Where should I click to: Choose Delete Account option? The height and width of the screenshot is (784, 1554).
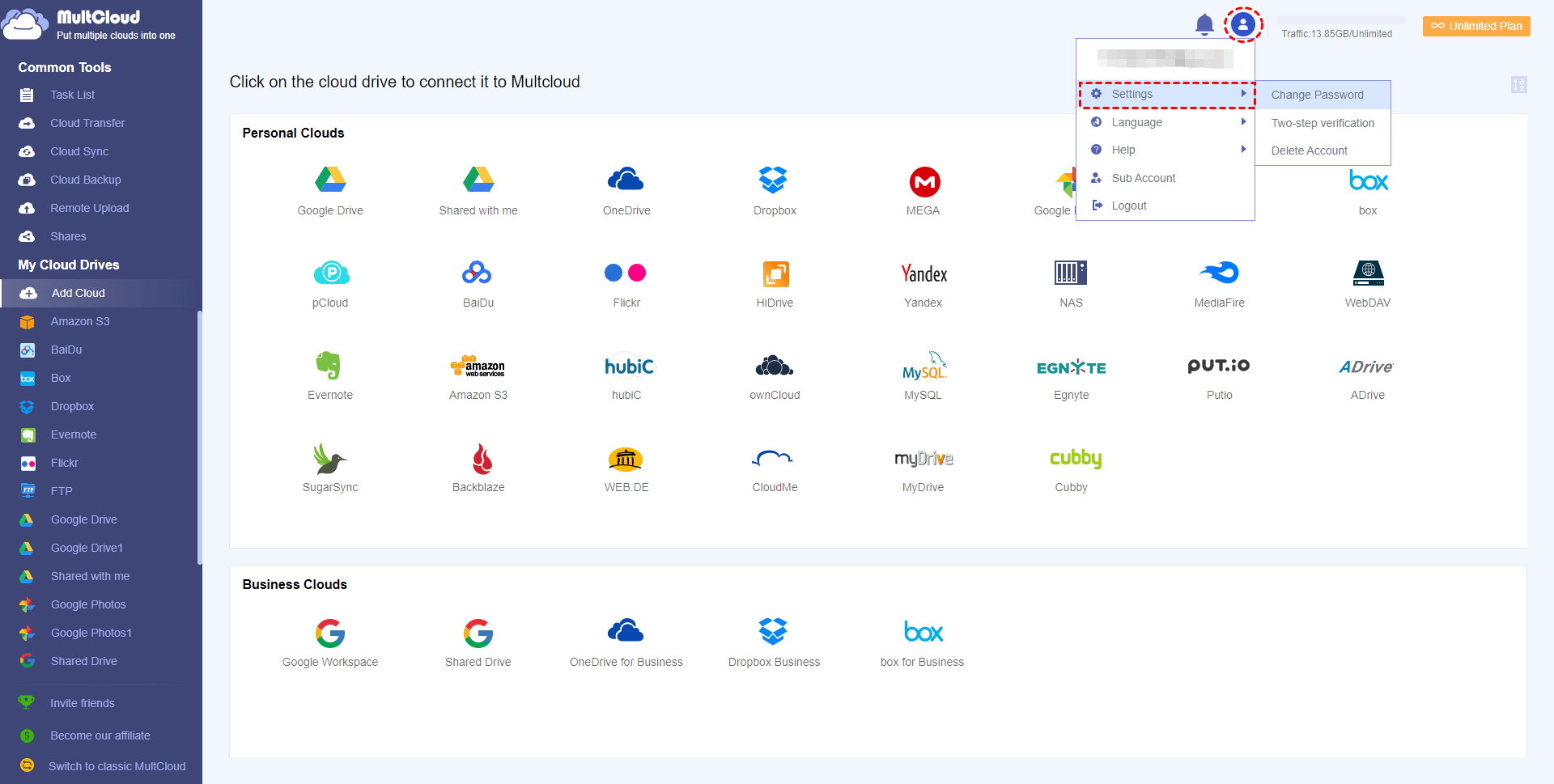click(1323, 150)
